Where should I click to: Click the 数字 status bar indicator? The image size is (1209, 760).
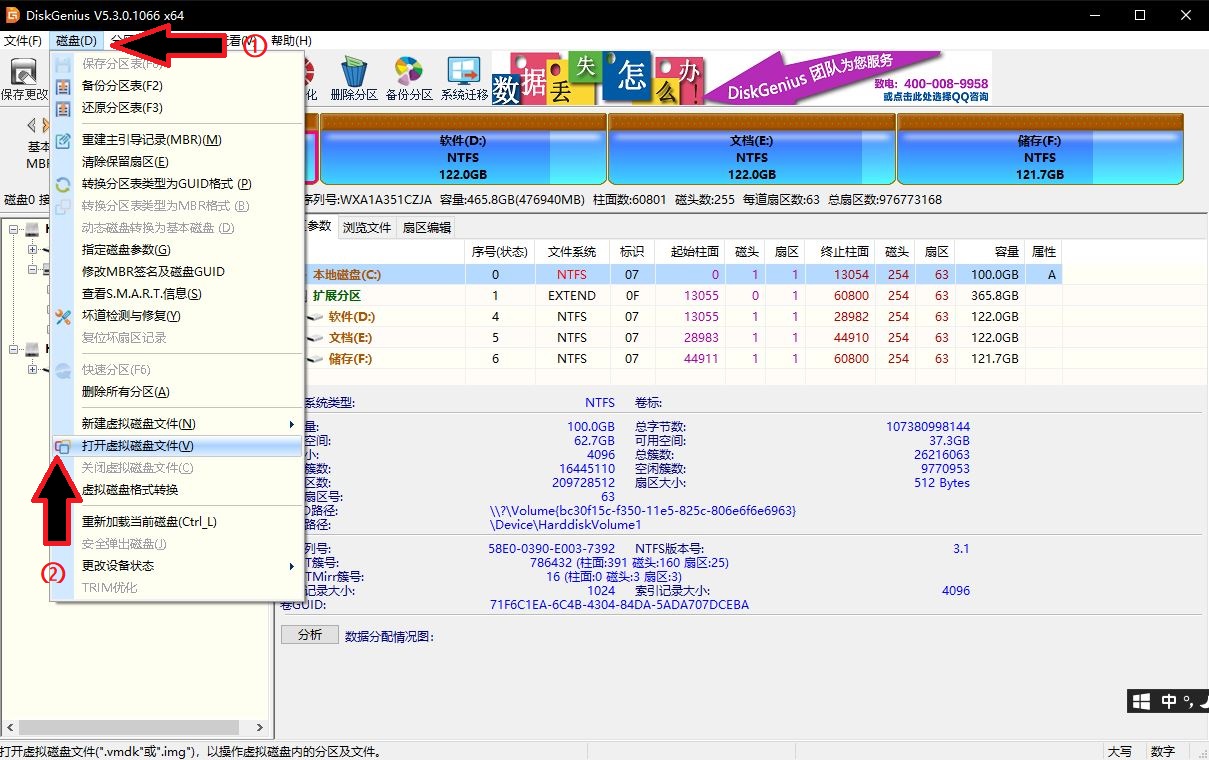[x=1162, y=751]
